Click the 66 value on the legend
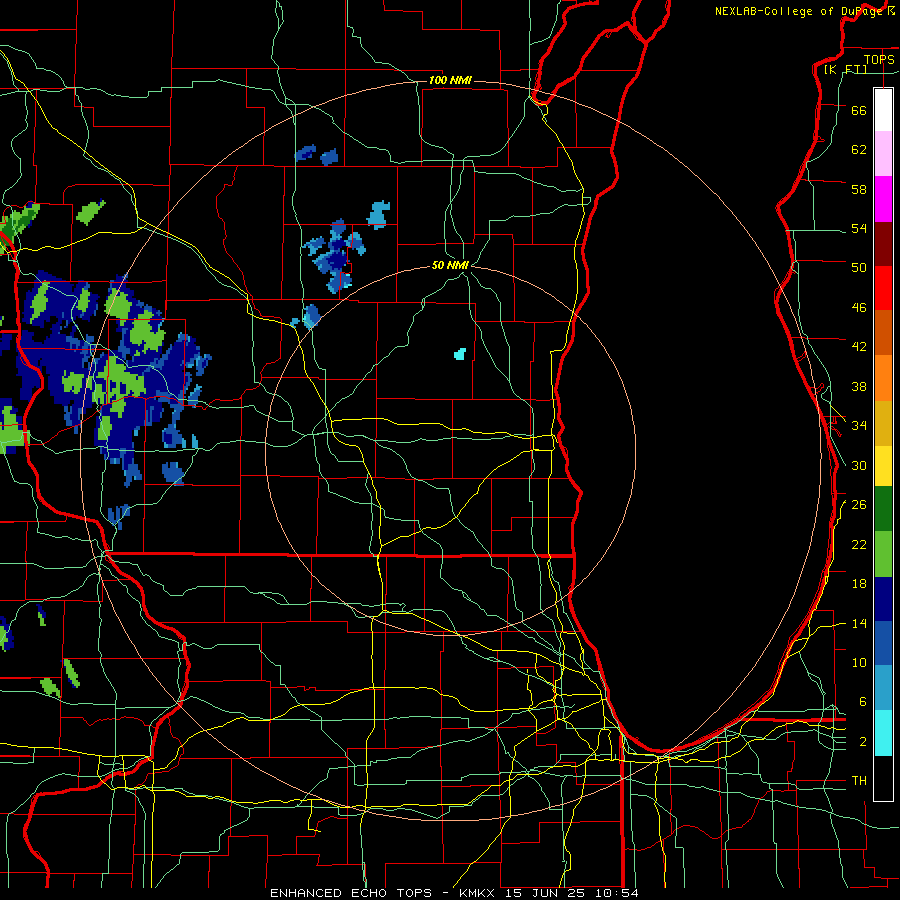The height and width of the screenshot is (900, 900). 859,110
